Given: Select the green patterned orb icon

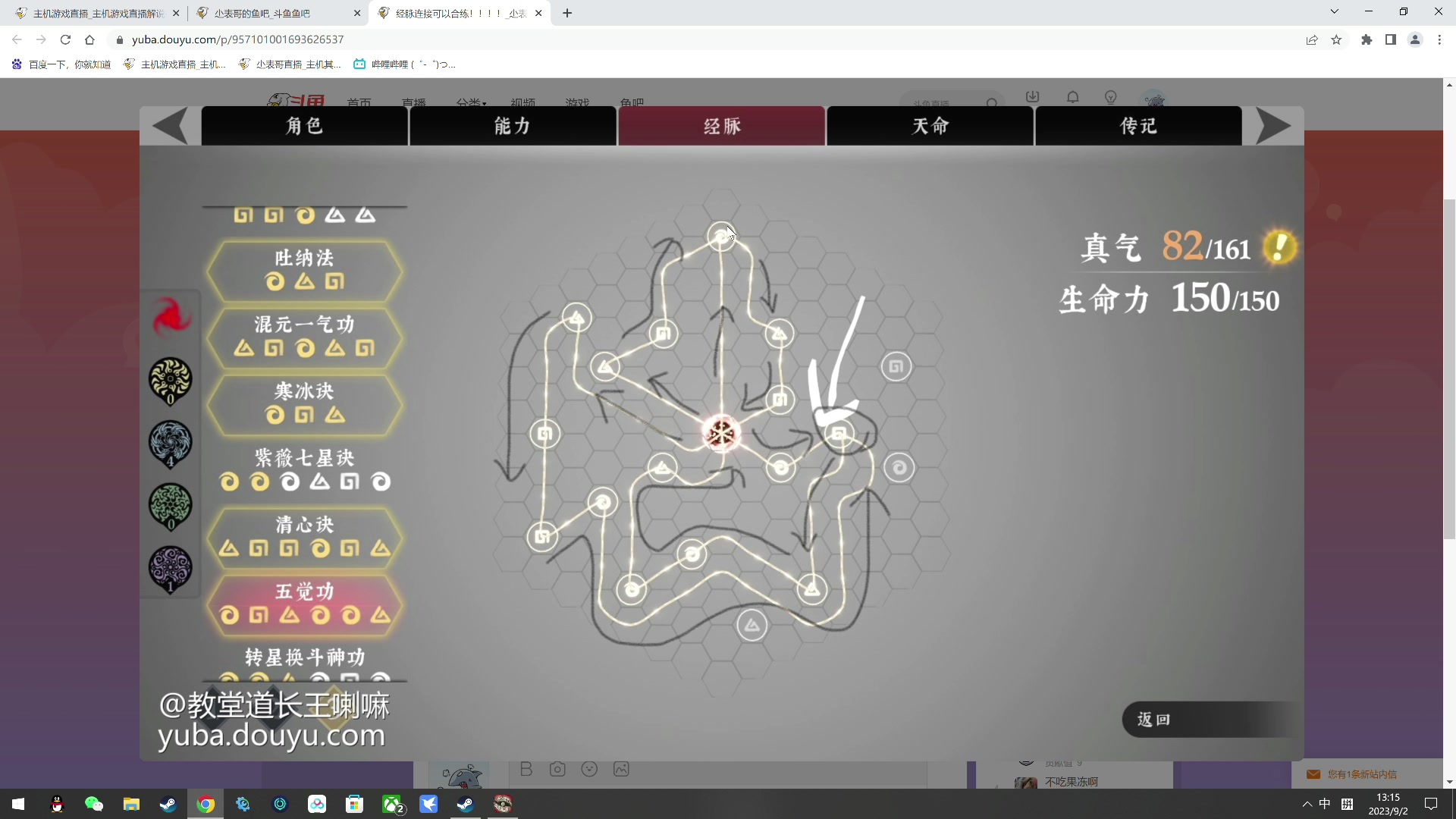Looking at the screenshot, I should pos(171,505).
